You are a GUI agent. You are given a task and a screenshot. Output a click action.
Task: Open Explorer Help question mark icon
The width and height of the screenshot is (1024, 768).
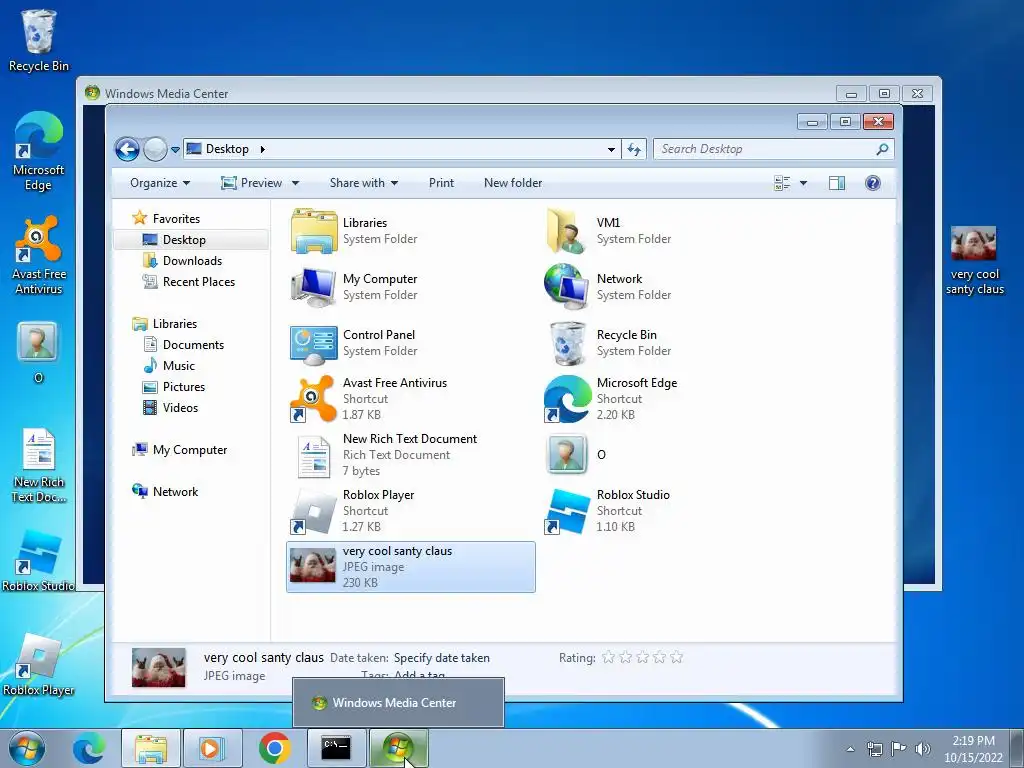[x=872, y=183]
